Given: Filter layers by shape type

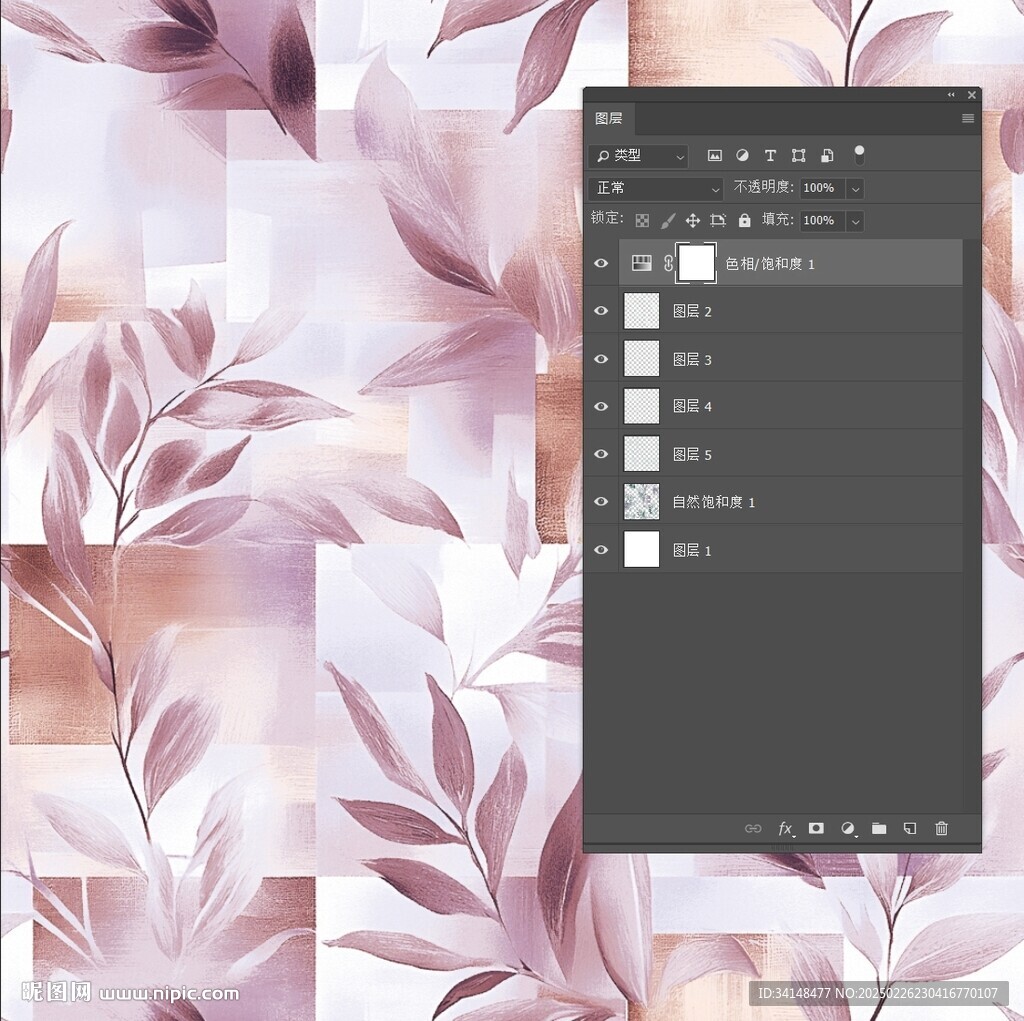Looking at the screenshot, I should click(x=798, y=155).
